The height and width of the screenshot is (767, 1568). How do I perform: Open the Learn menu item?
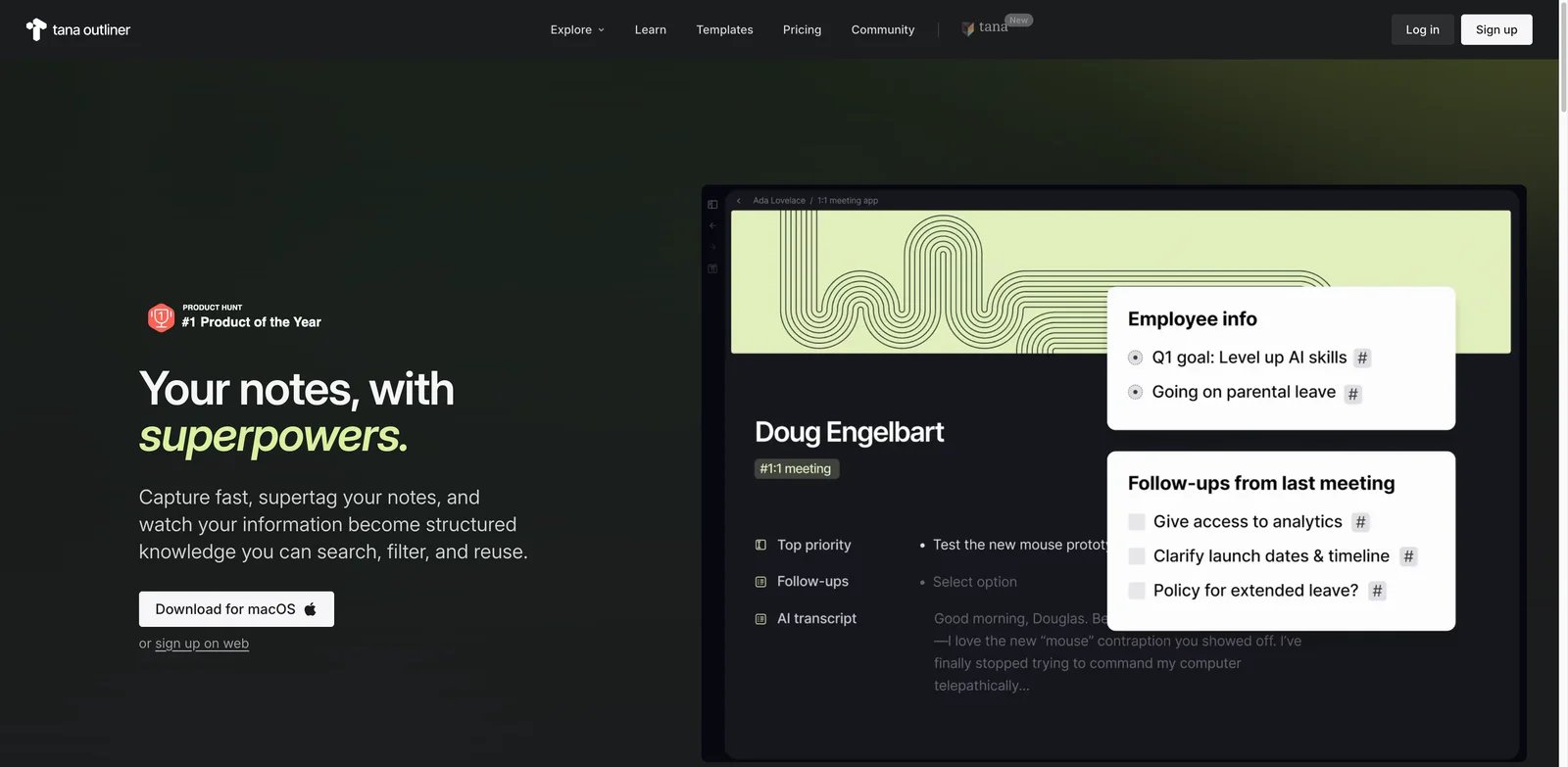[x=651, y=29]
